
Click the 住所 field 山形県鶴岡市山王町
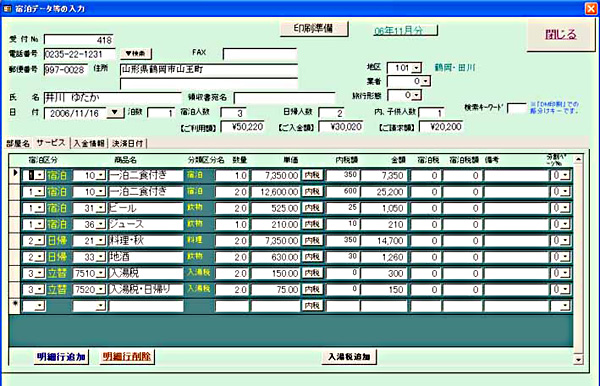pyautogui.click(x=209, y=70)
